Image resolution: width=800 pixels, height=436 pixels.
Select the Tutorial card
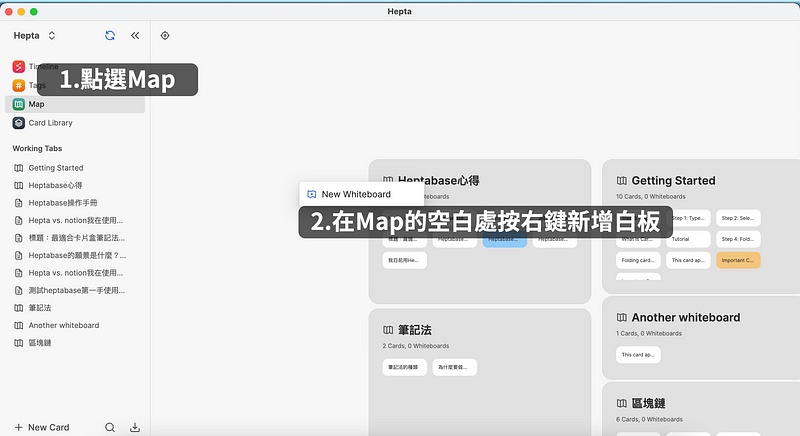click(x=689, y=239)
